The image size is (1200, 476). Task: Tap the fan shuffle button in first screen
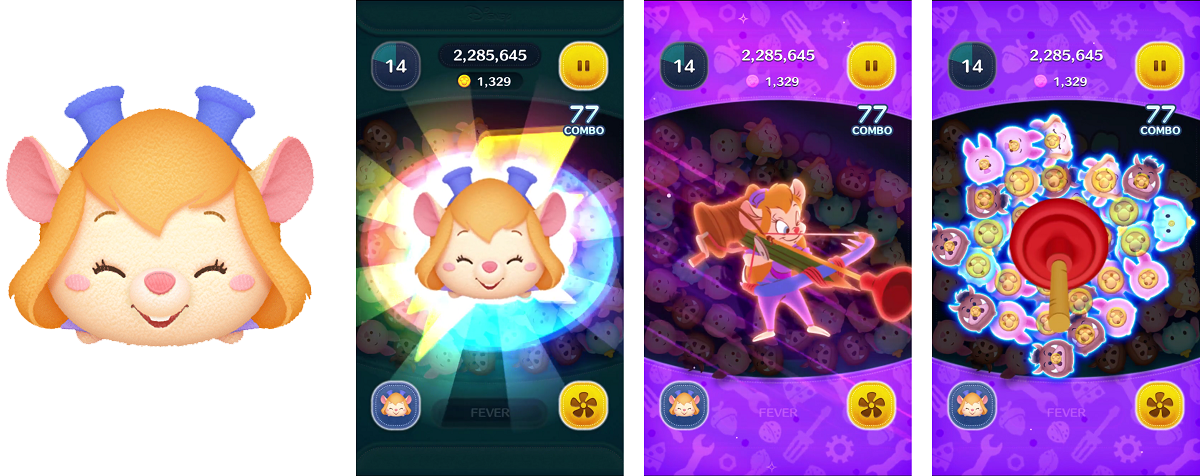583,407
